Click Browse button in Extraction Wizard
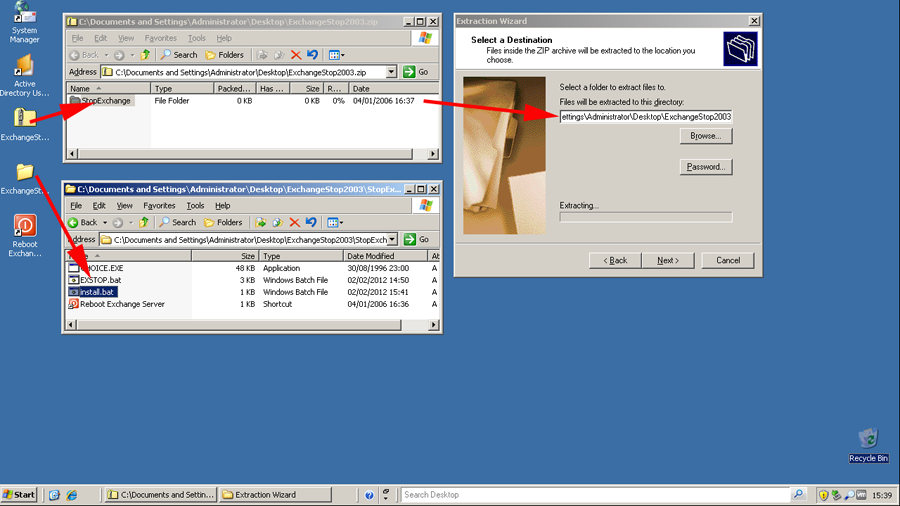 [706, 136]
